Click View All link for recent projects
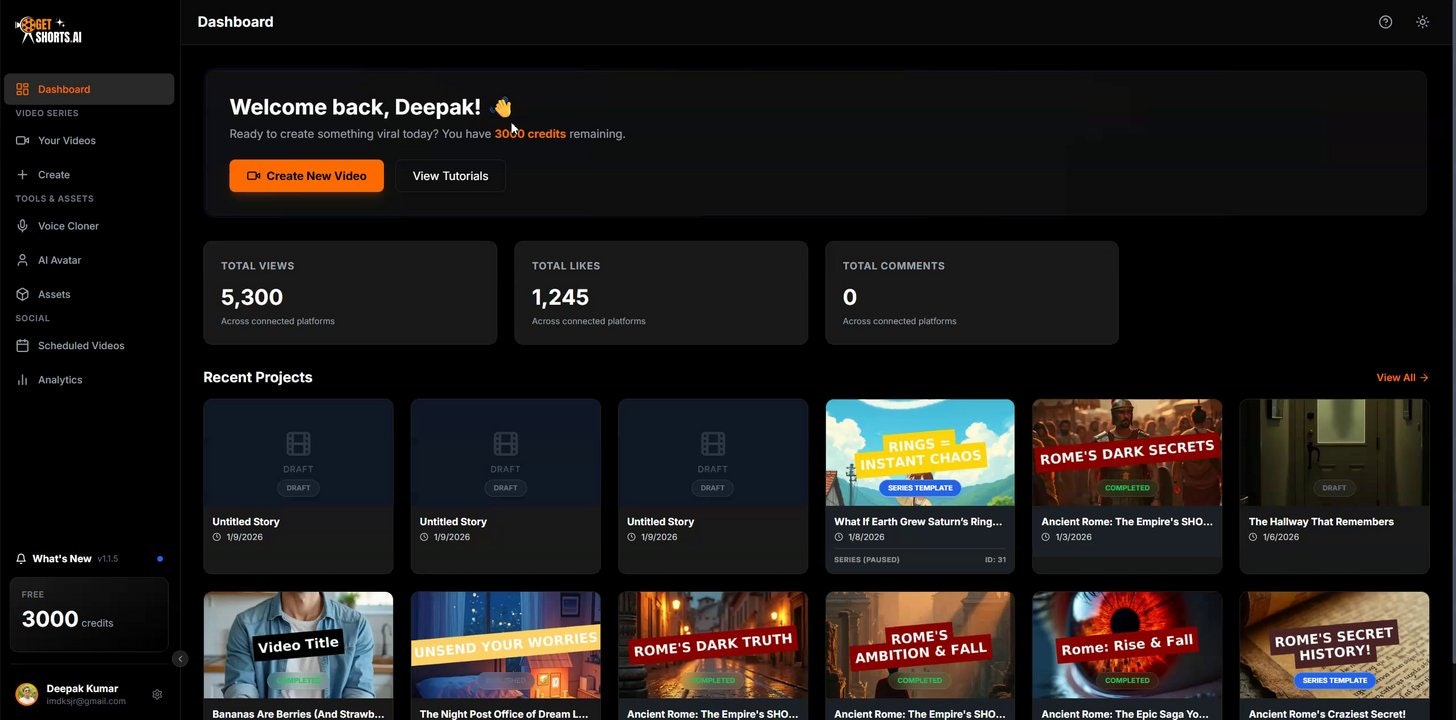The height and width of the screenshot is (720, 1456). point(1402,378)
